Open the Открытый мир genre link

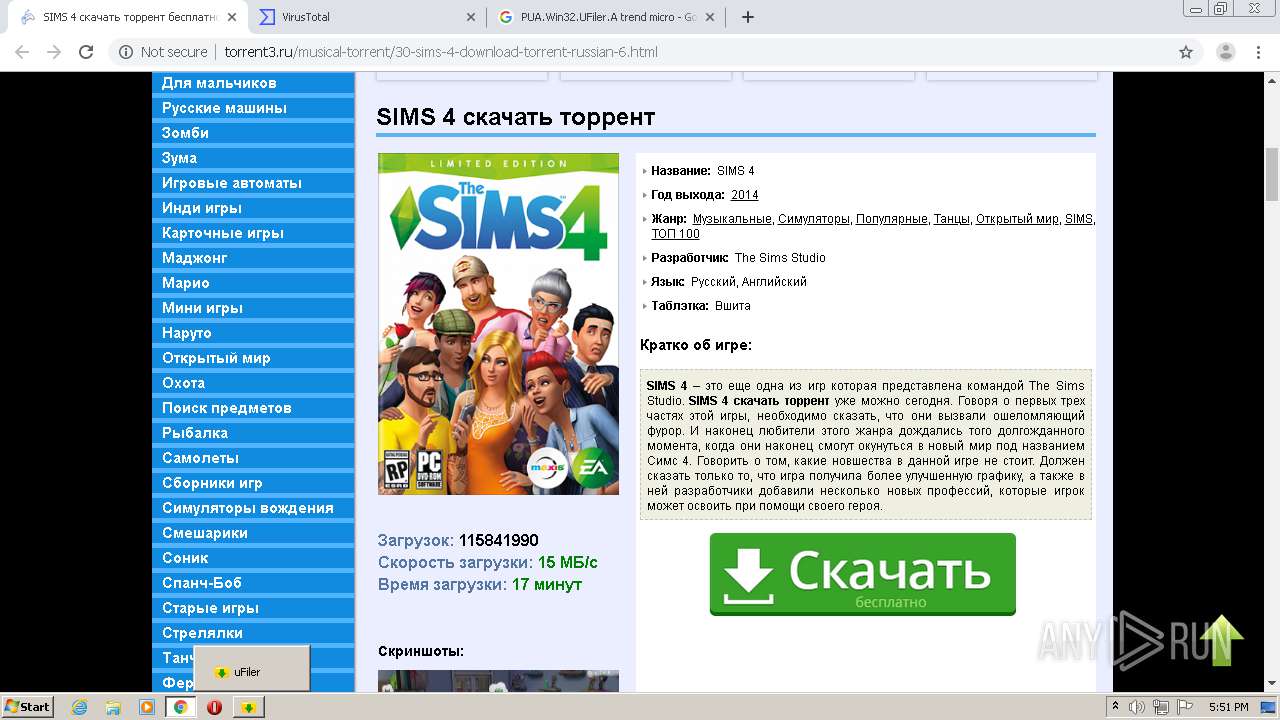pyautogui.click(x=1017, y=219)
